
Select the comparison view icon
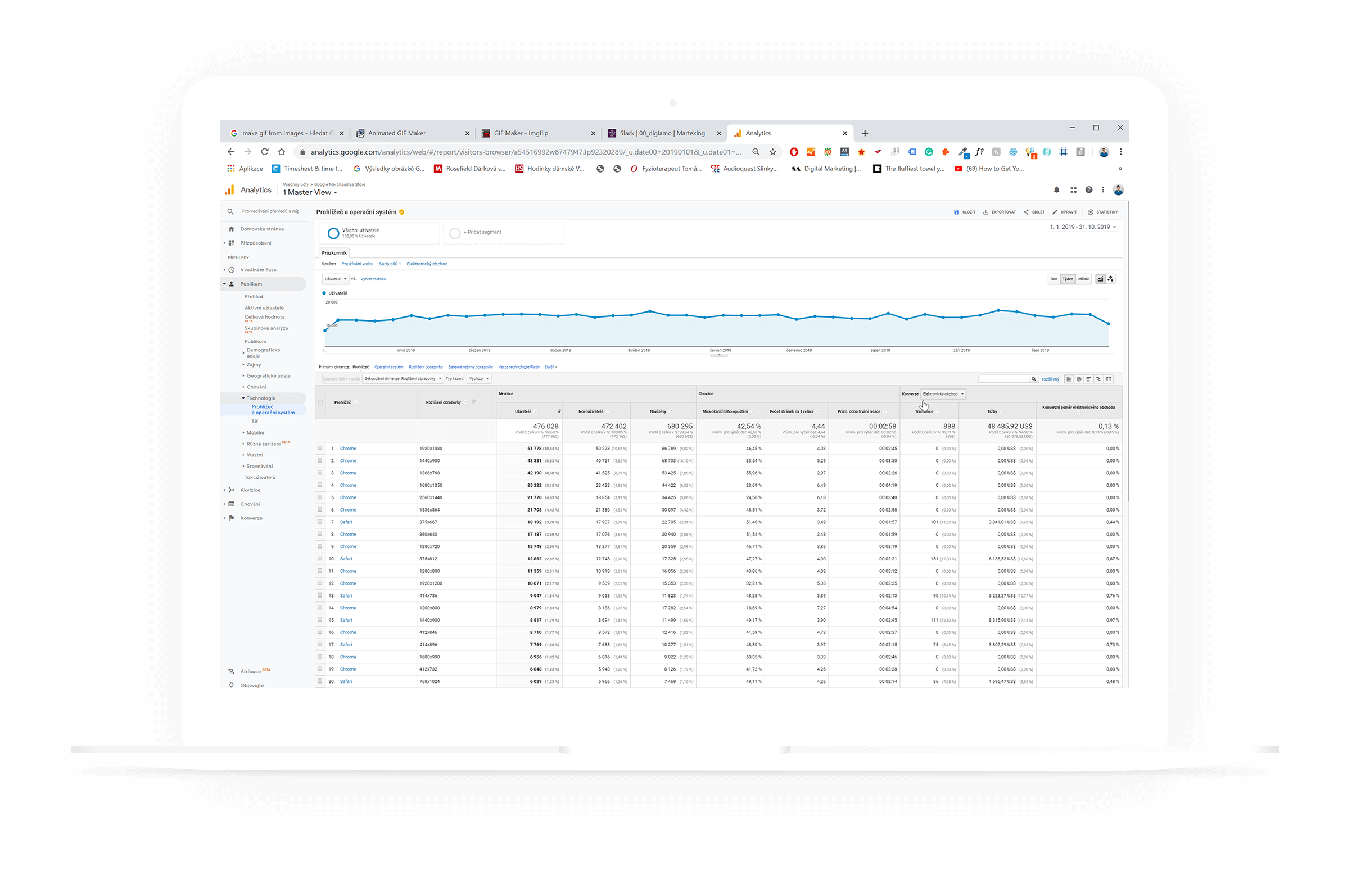tap(1098, 379)
